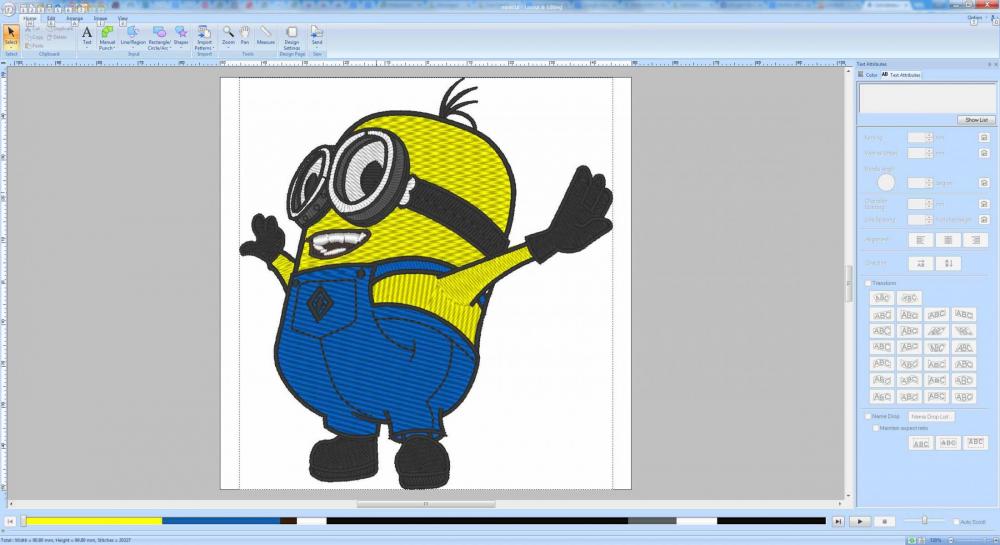Click the gray thread segment in timeline
Screen dimensions: 1000x545
point(652,521)
